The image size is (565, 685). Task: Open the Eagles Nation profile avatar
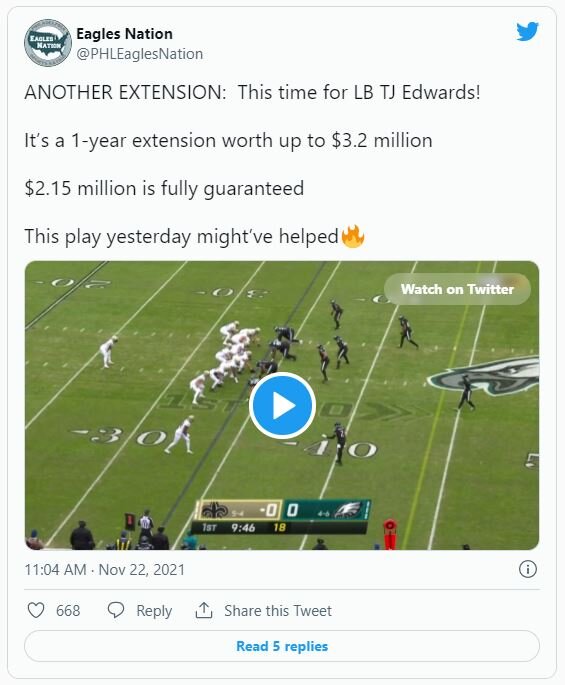(x=48, y=43)
